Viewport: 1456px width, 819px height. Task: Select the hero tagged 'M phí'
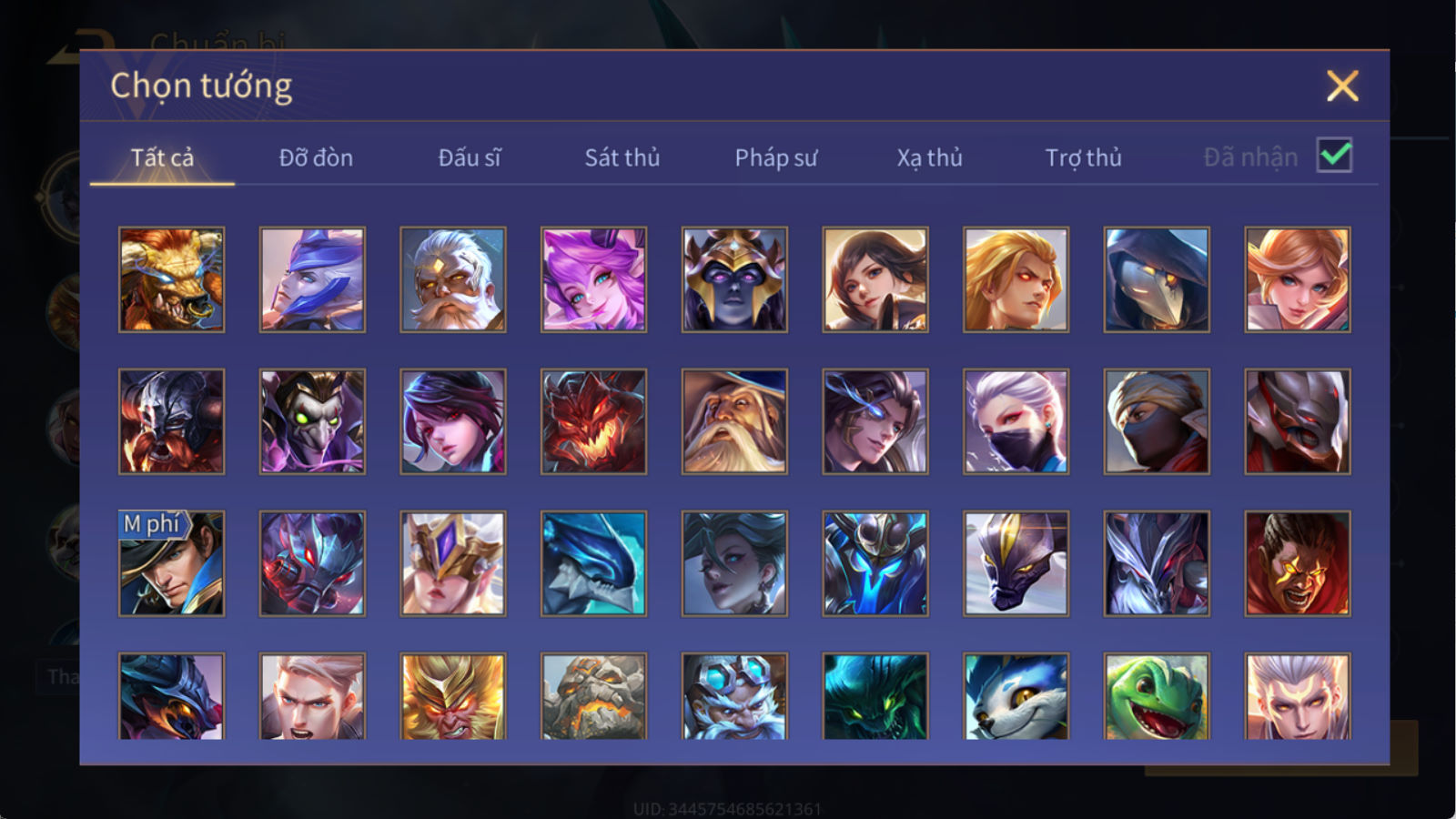pyautogui.click(x=171, y=563)
